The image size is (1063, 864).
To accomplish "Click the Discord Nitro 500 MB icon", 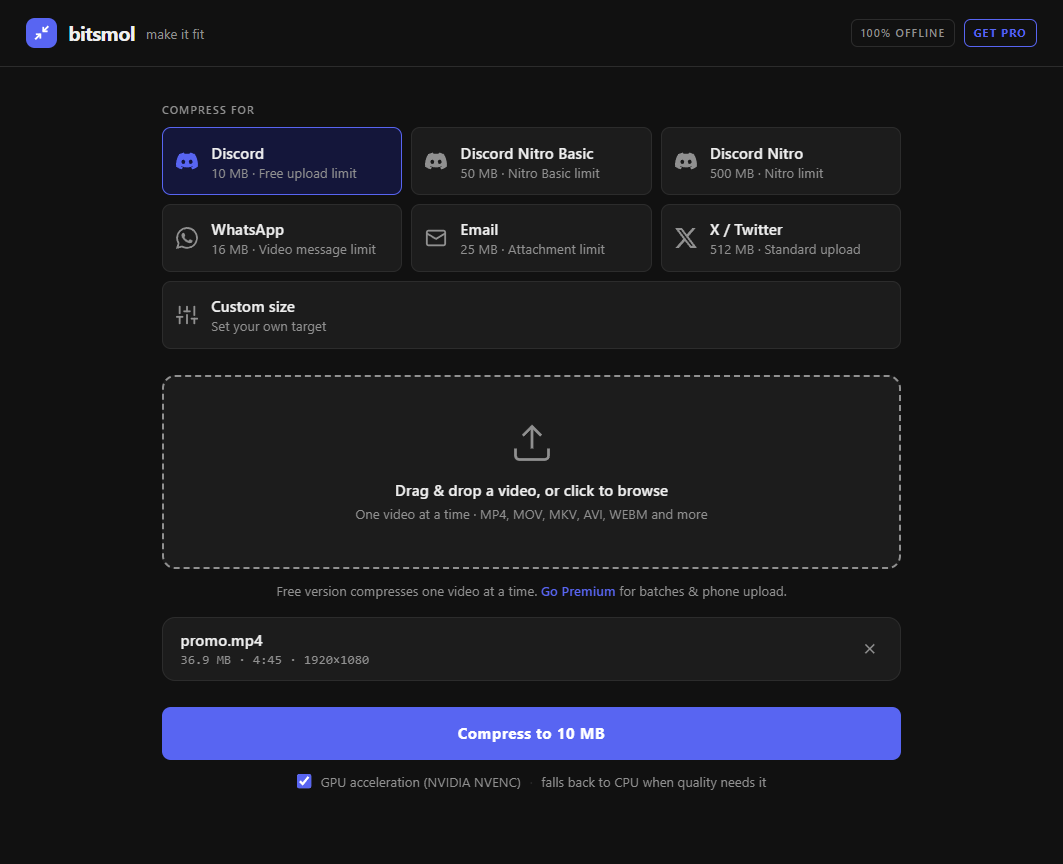I will [685, 161].
